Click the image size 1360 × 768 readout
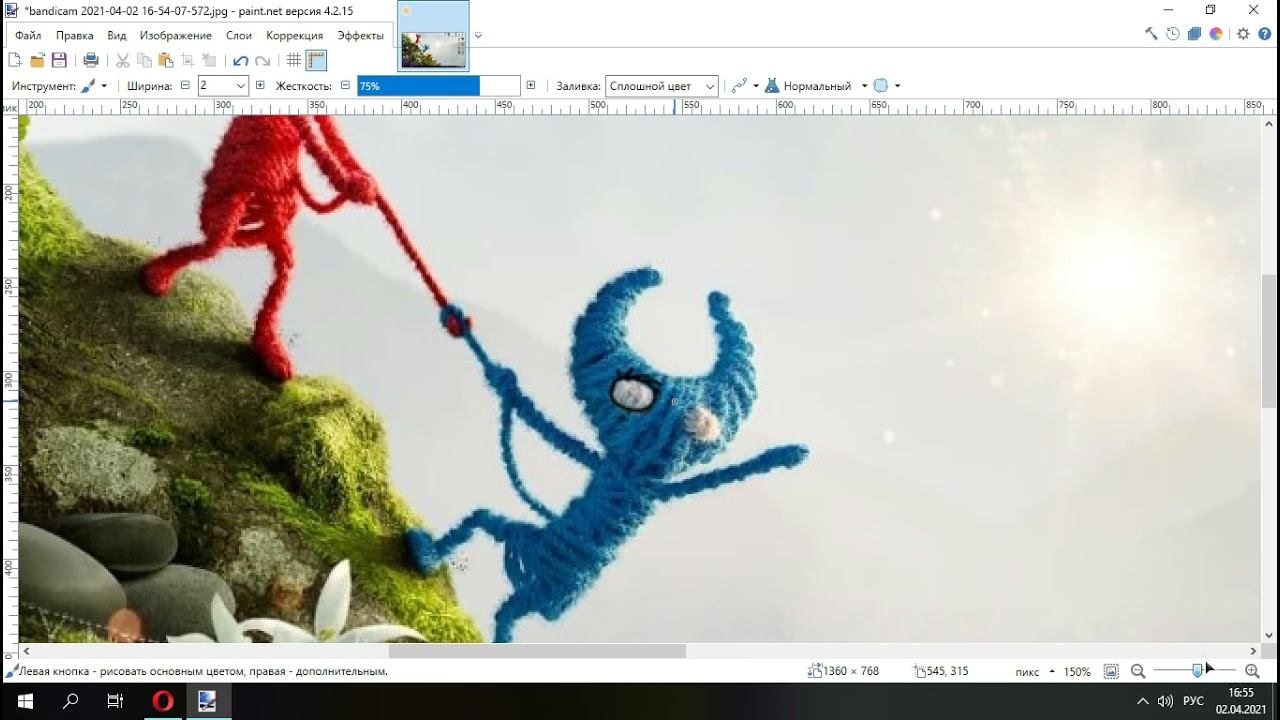This screenshot has width=1280, height=720. 843,672
